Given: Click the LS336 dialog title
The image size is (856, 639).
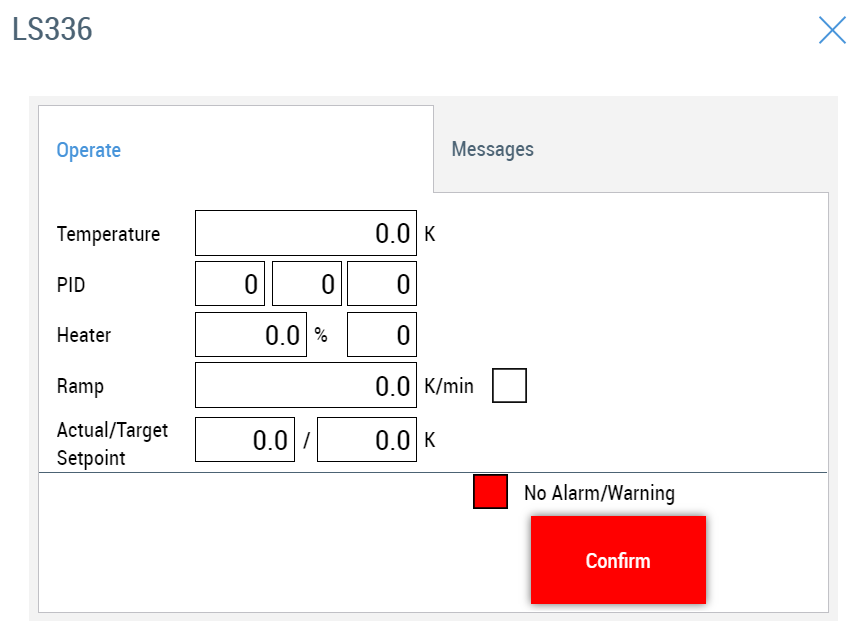Looking at the screenshot, I should (x=52, y=29).
